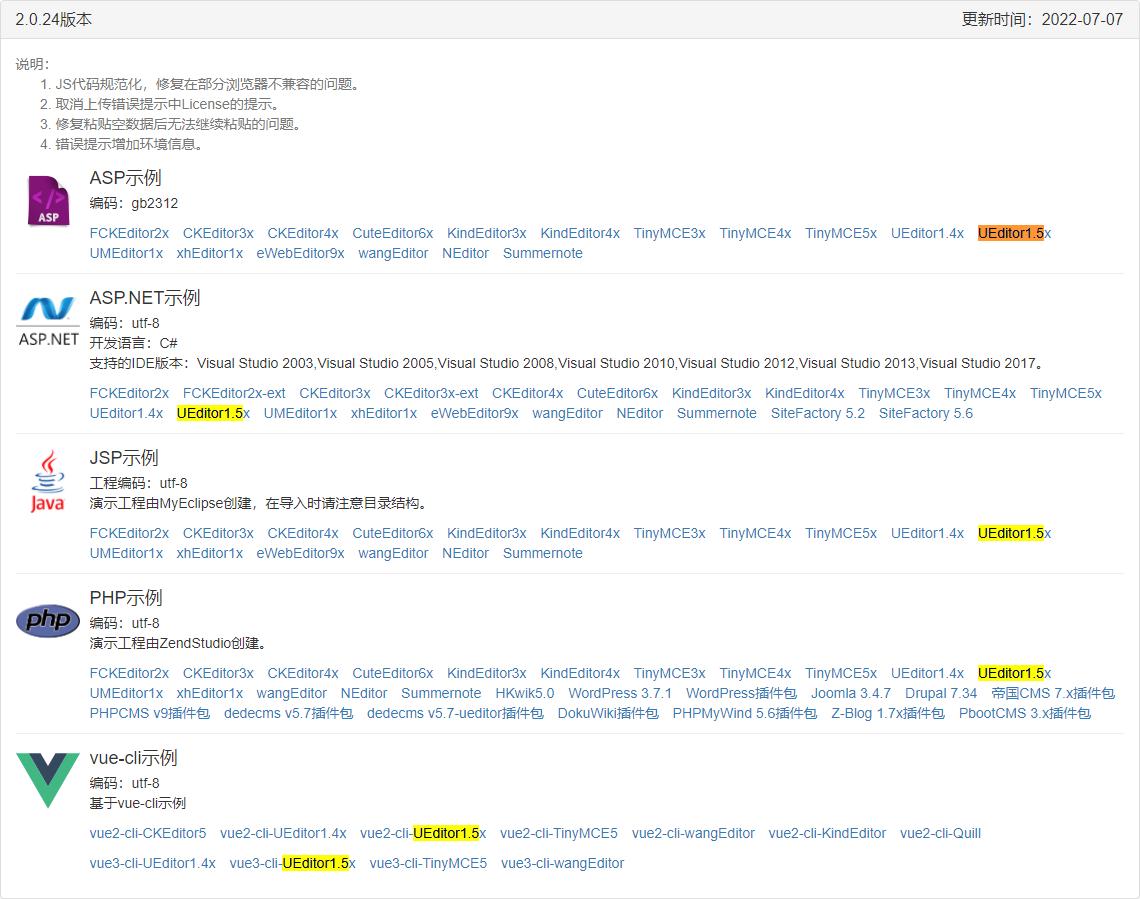The width and height of the screenshot is (1140, 899).
Task: Select CKEditor3x-ext in the ASP.NET section
Action: 431,393
